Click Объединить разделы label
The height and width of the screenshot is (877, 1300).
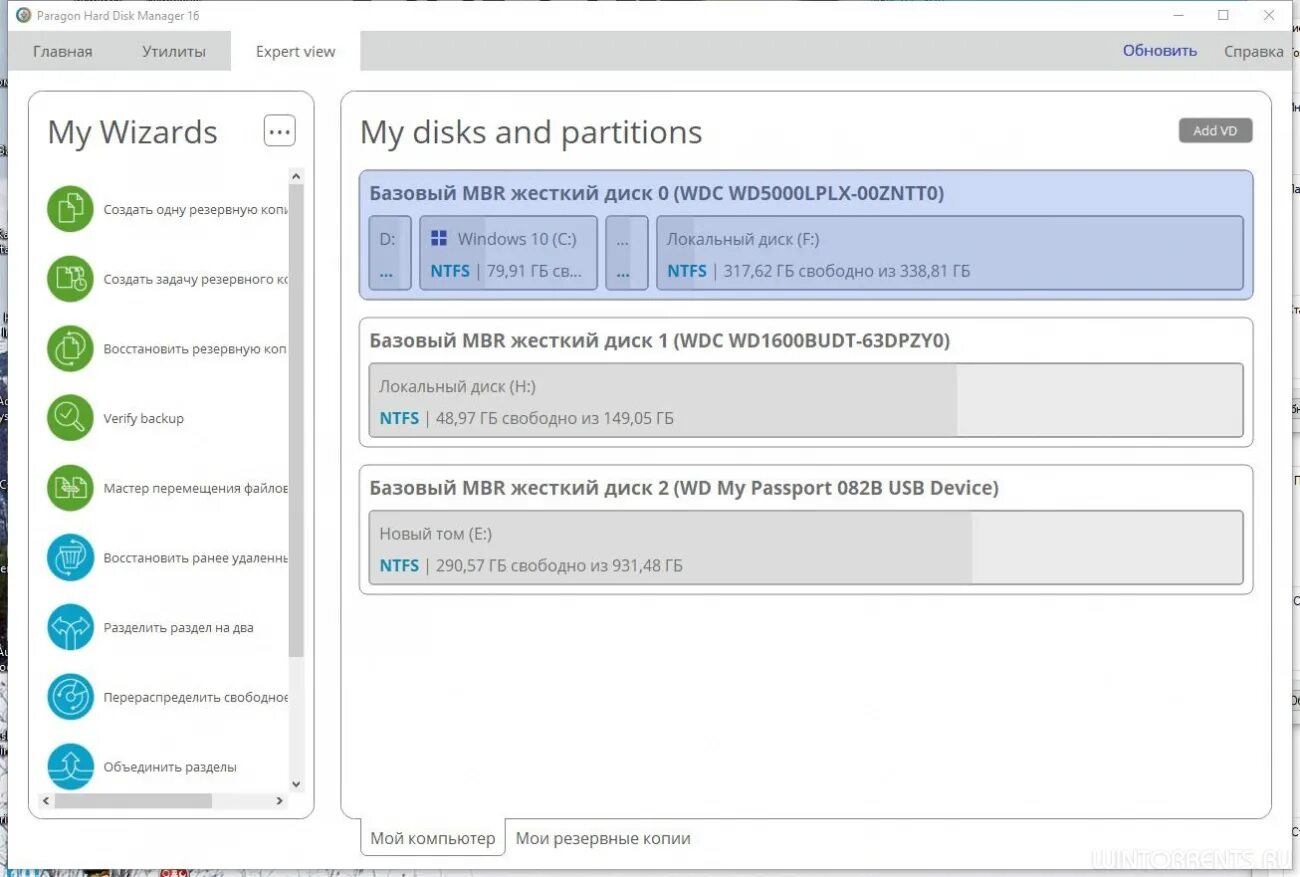(x=170, y=767)
